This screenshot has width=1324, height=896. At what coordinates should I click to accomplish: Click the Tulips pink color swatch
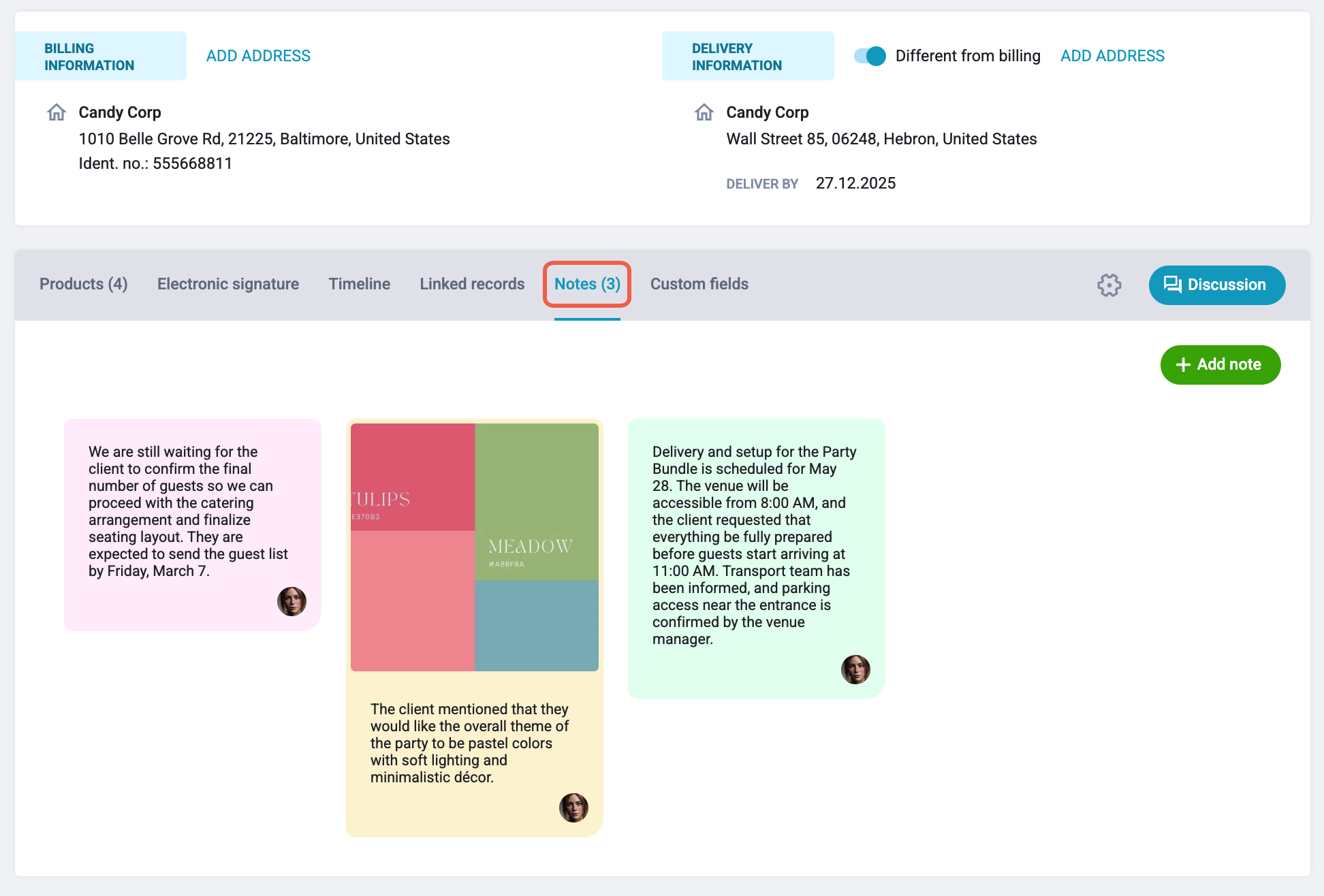(x=413, y=477)
